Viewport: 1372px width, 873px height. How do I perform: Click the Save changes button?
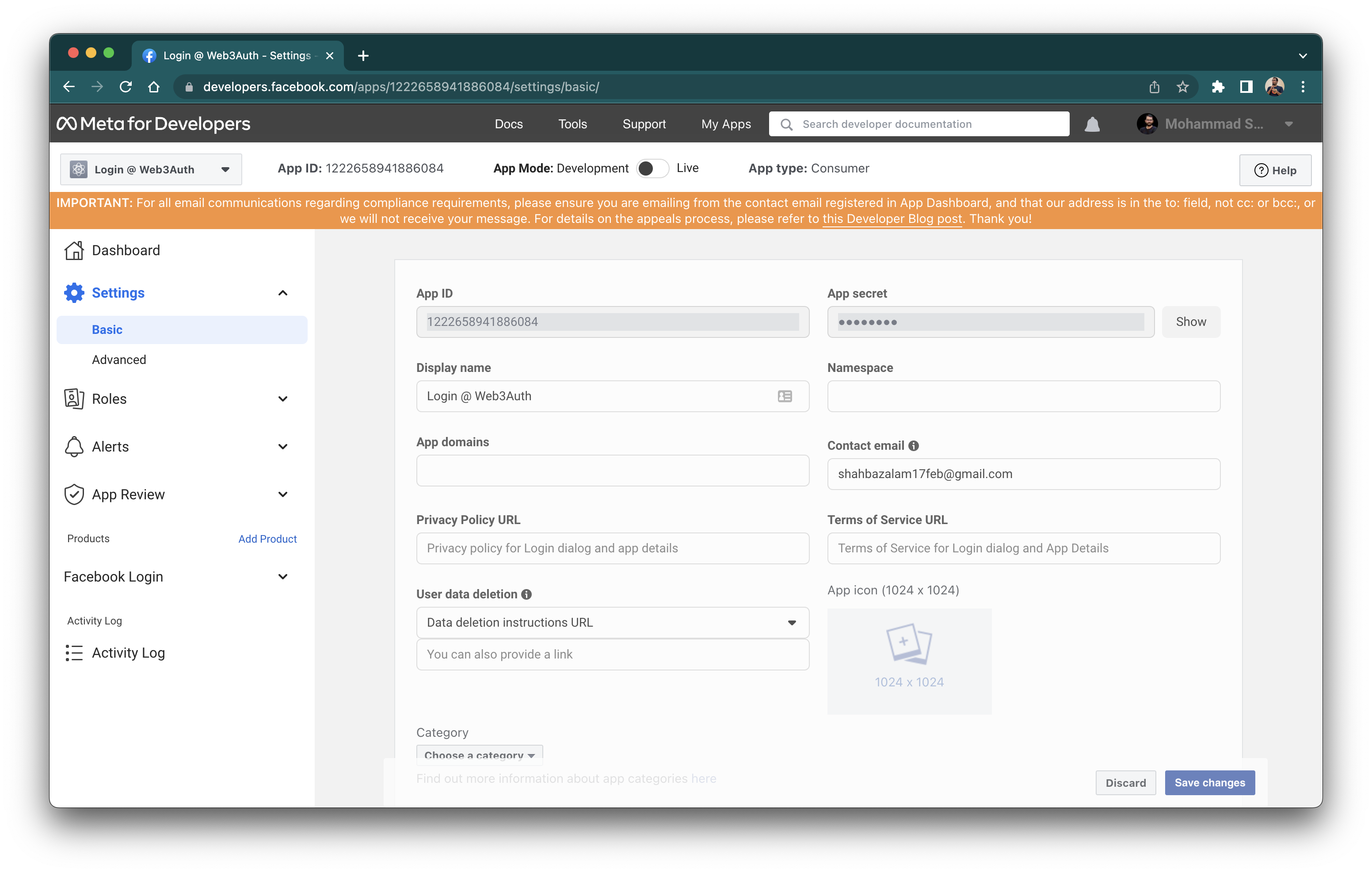click(1210, 782)
